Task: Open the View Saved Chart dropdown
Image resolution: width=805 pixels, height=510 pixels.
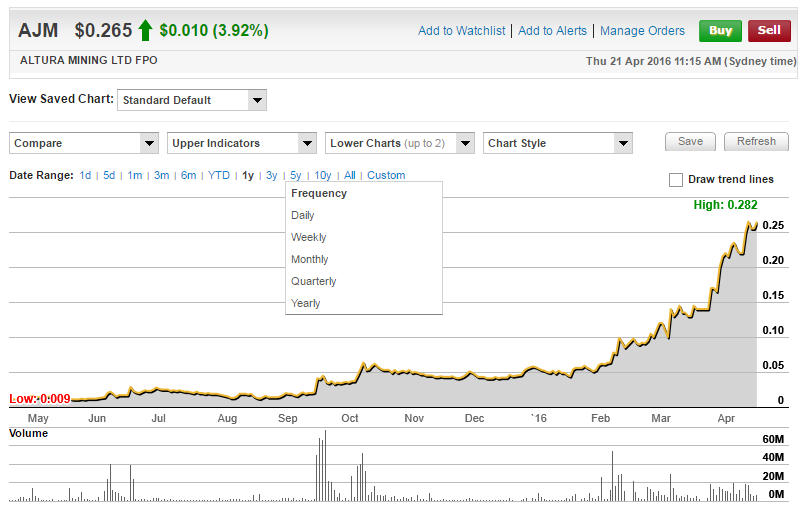Action: coord(192,100)
